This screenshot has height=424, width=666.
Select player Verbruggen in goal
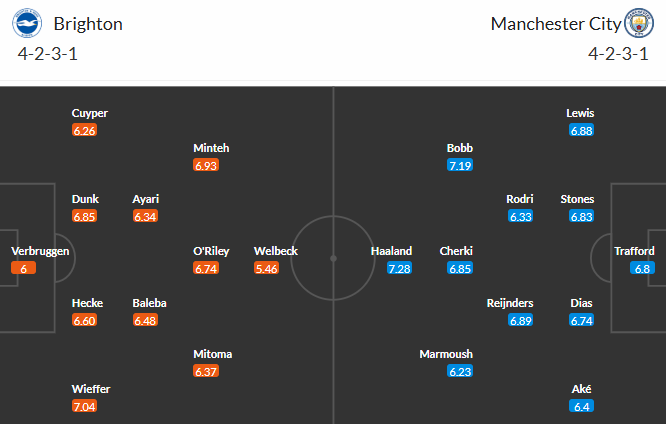coord(40,251)
